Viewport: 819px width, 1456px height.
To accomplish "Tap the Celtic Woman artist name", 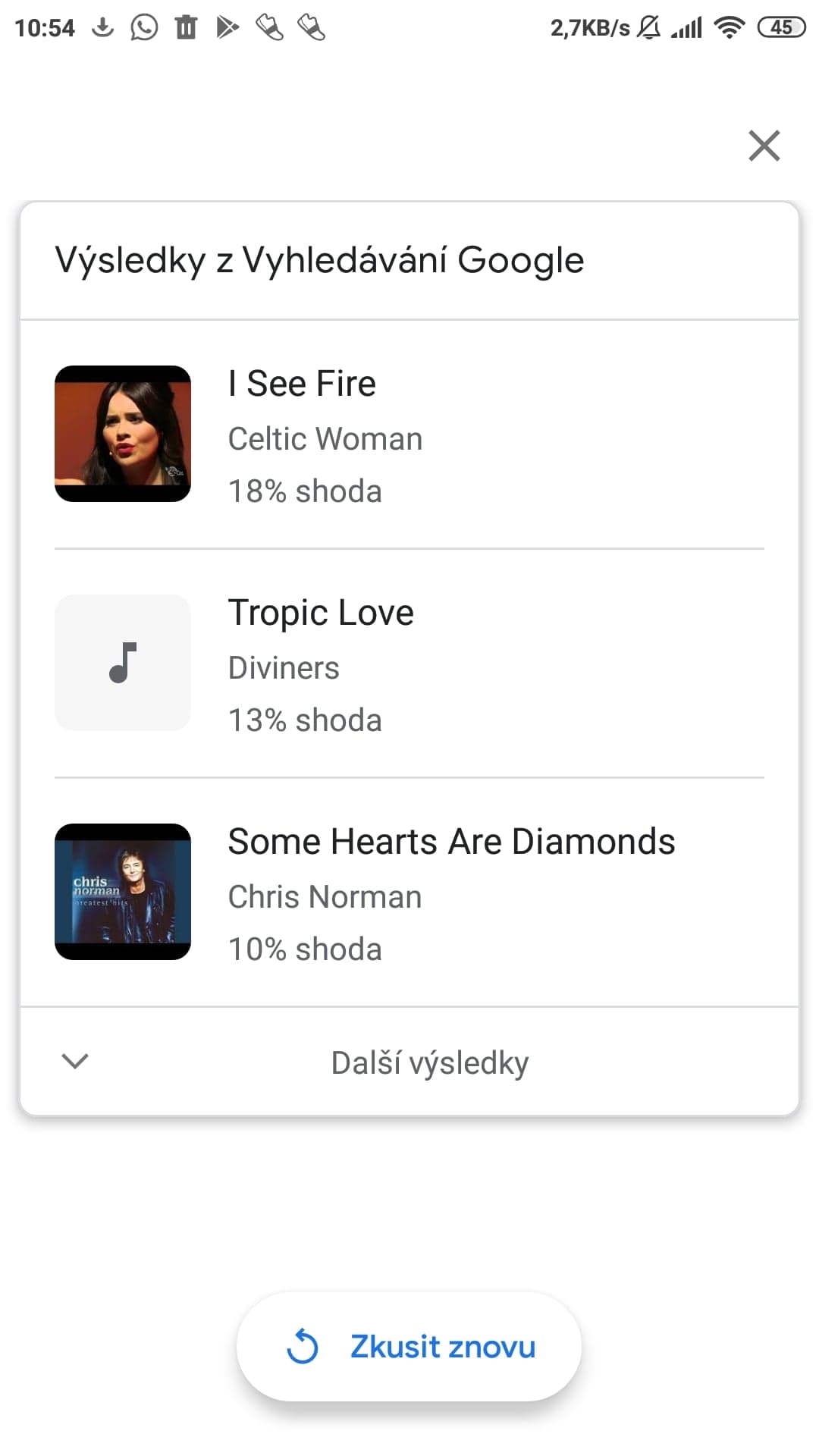I will 325,439.
